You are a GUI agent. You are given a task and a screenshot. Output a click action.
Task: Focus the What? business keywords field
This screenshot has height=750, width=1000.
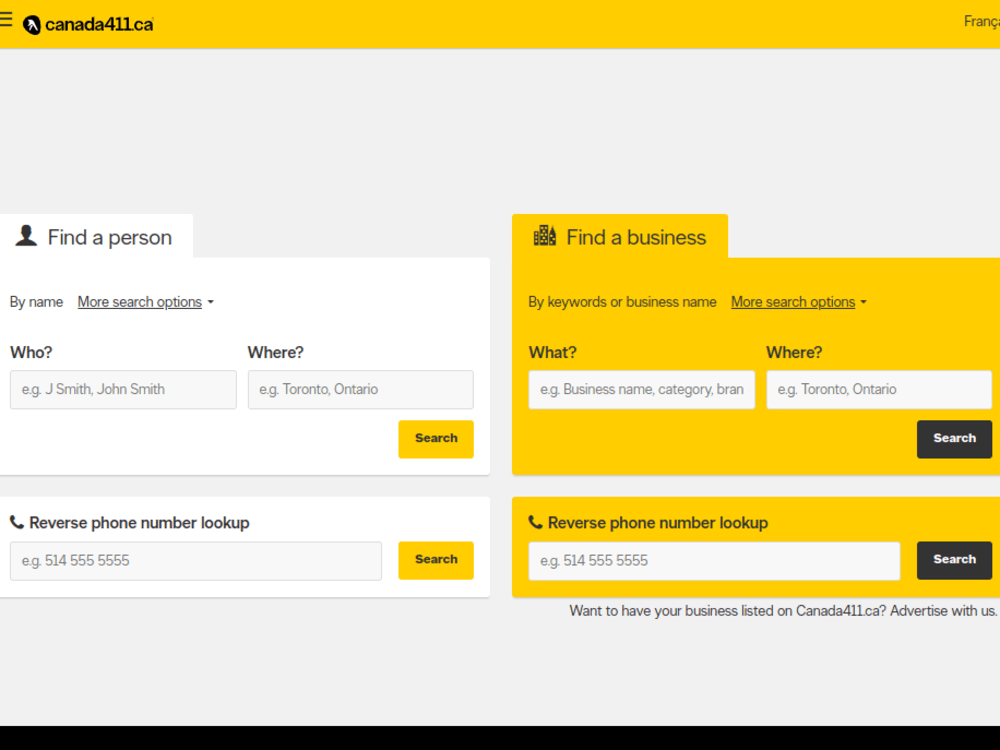click(x=642, y=390)
